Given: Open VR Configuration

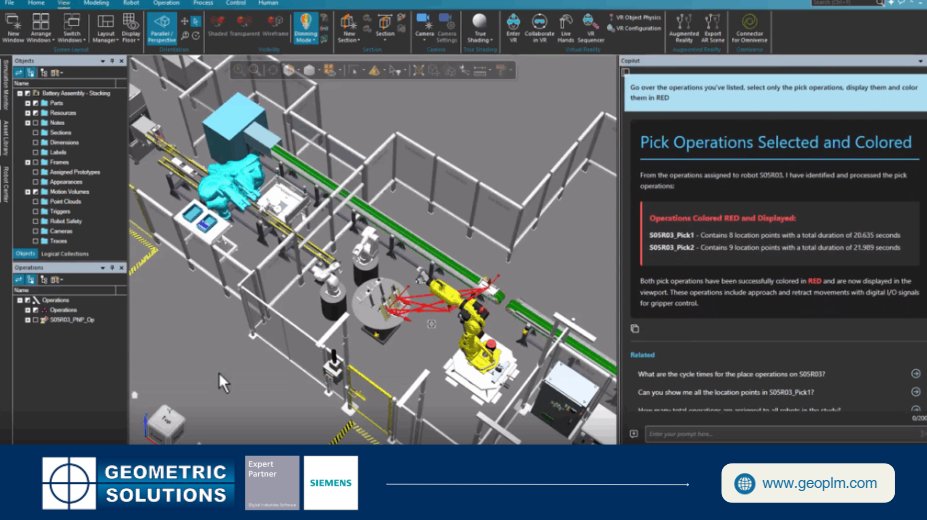Looking at the screenshot, I should coord(634,28).
